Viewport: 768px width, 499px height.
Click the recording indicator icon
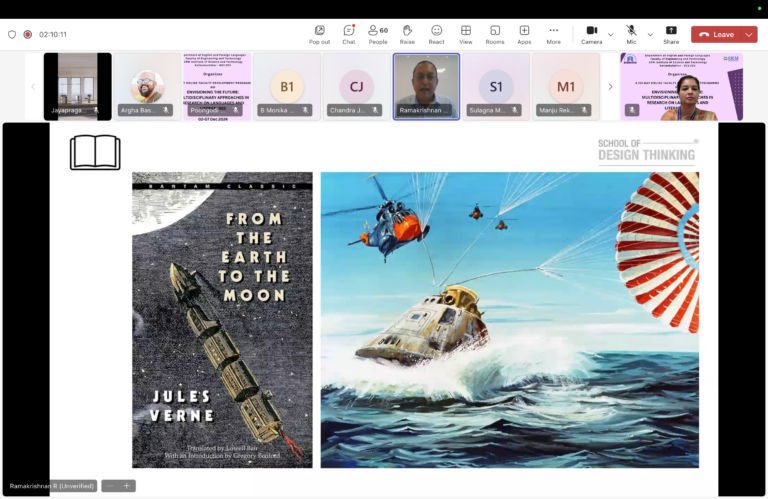(x=27, y=34)
